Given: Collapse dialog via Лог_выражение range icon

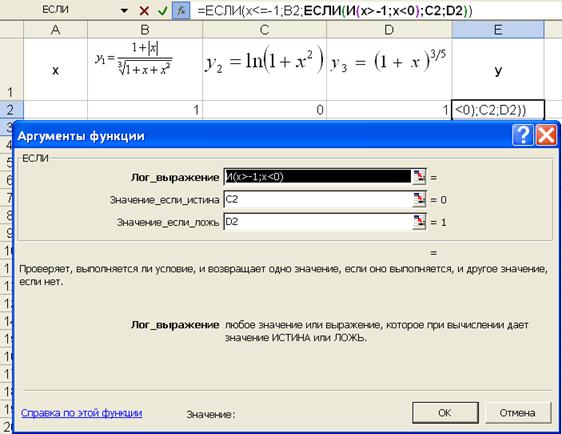Looking at the screenshot, I should (419, 177).
